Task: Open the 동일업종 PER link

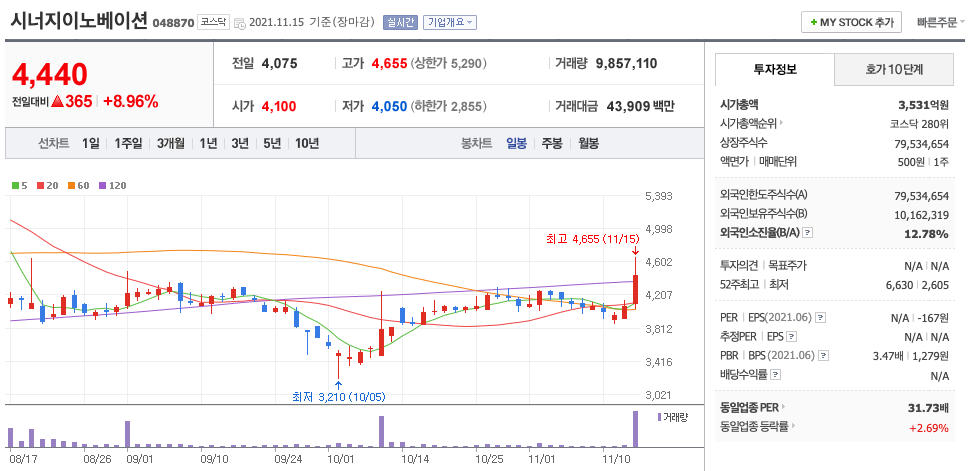Action: point(750,407)
